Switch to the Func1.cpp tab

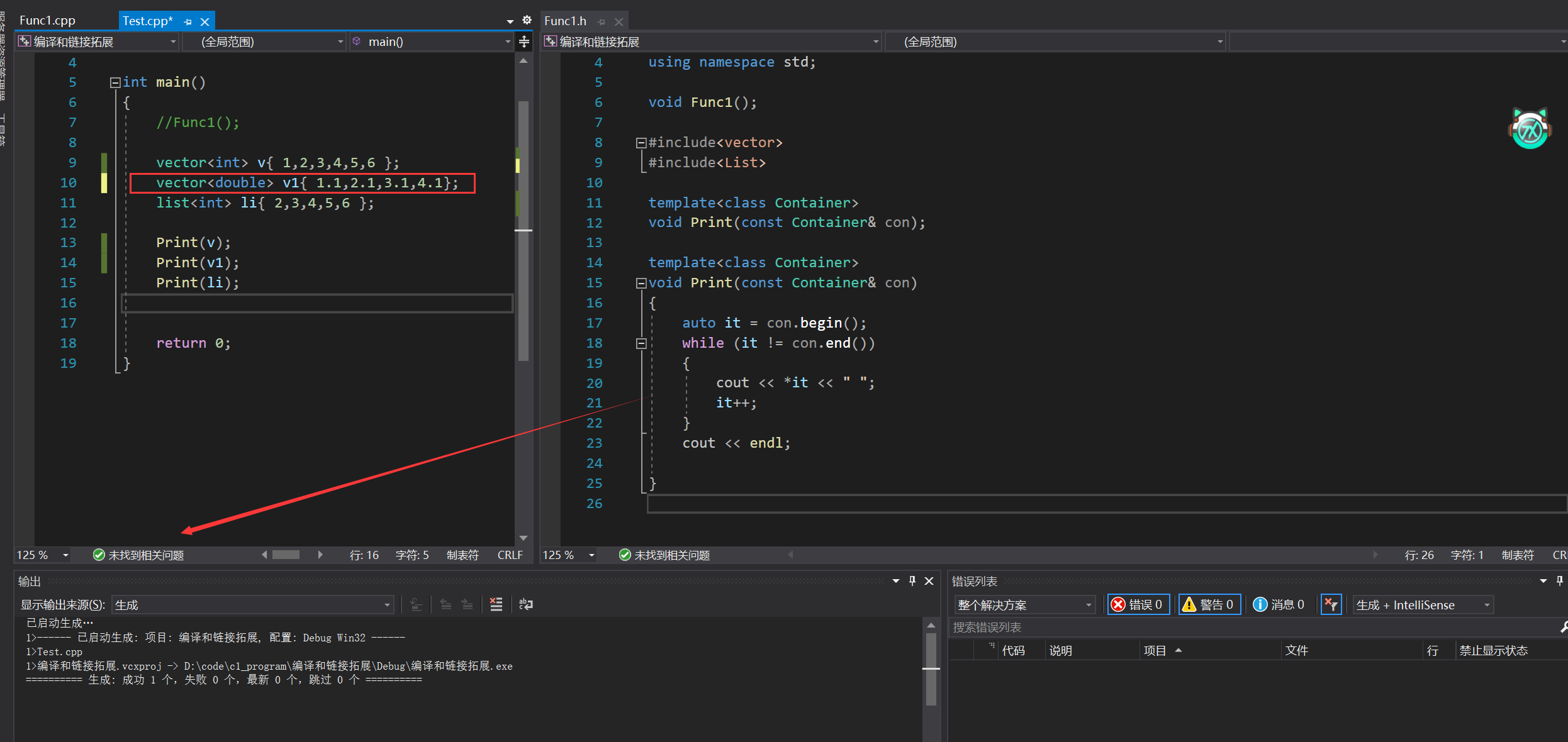click(48, 21)
